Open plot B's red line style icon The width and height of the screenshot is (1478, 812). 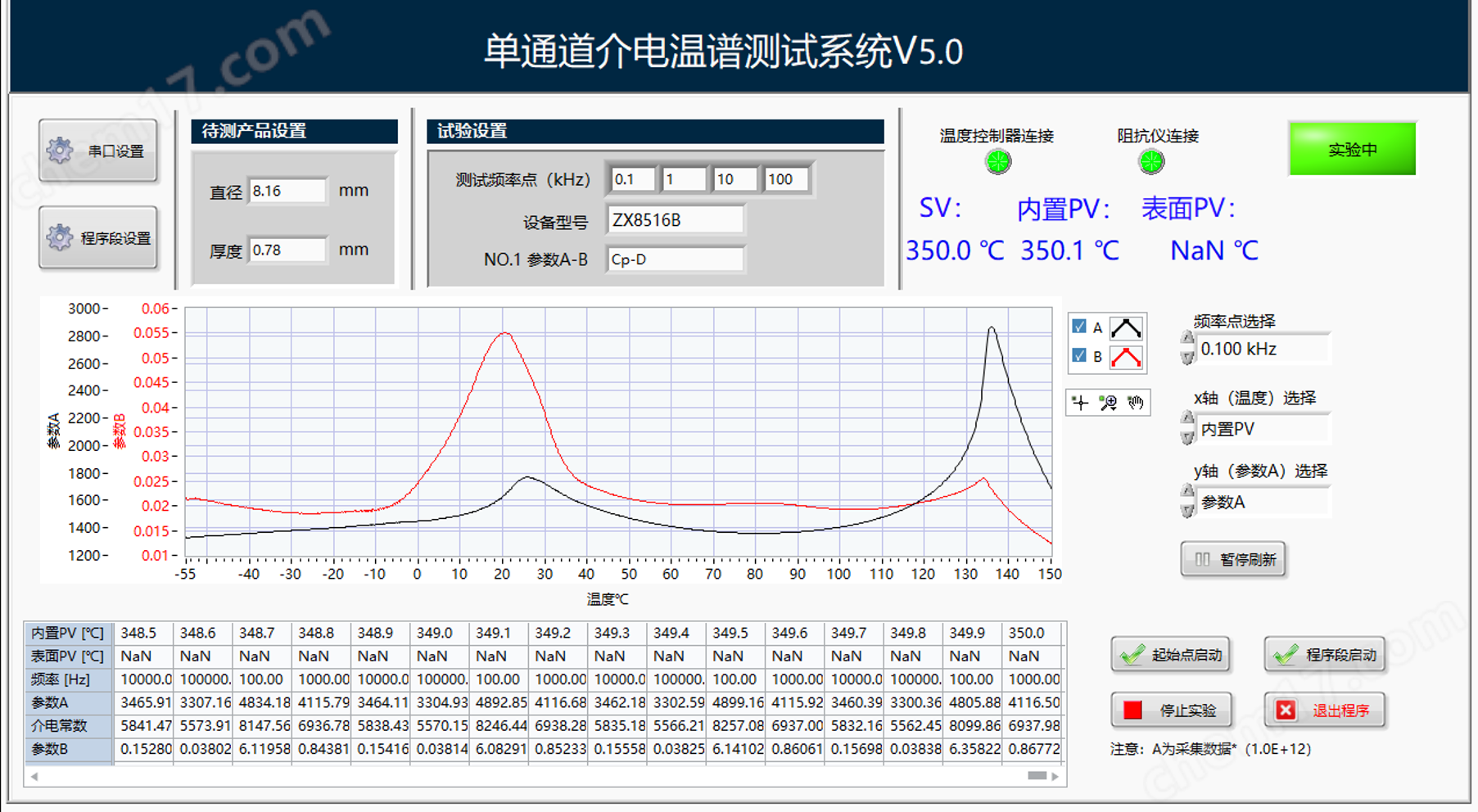pos(1126,356)
